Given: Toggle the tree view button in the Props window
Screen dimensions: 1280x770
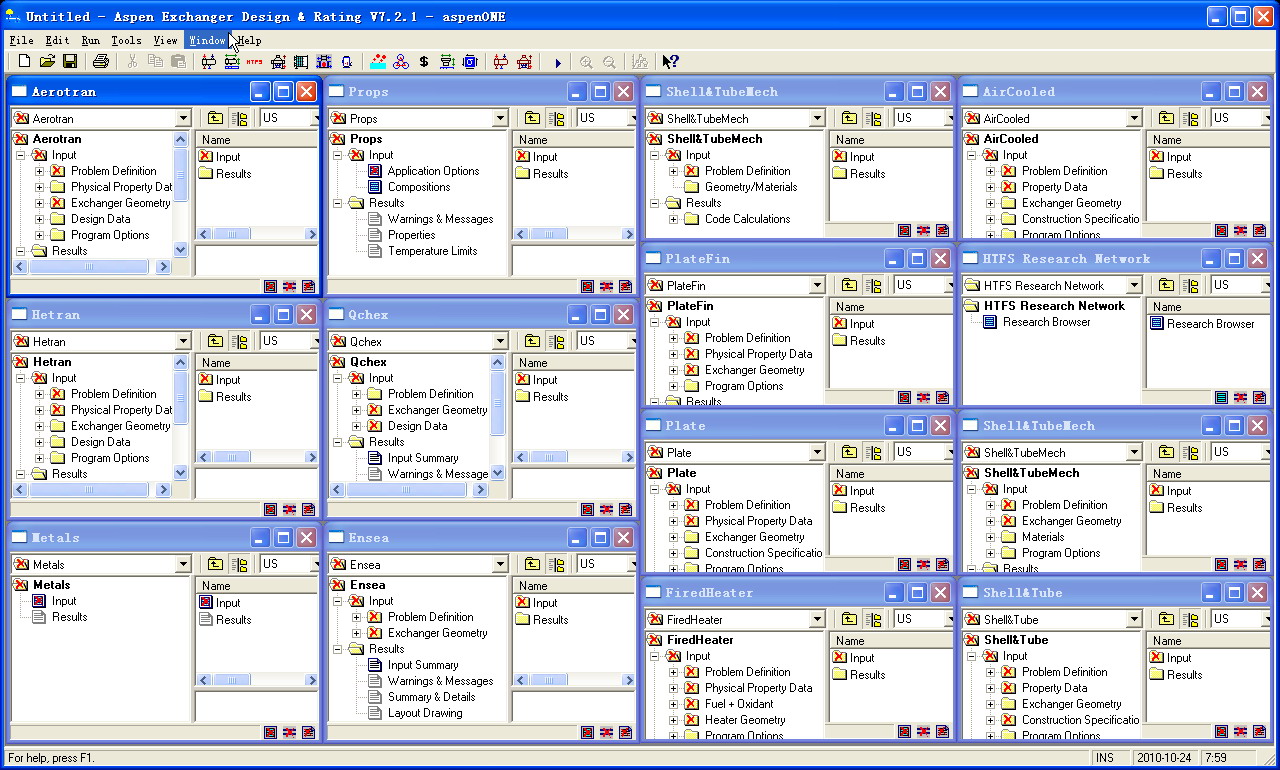Looking at the screenshot, I should point(556,118).
